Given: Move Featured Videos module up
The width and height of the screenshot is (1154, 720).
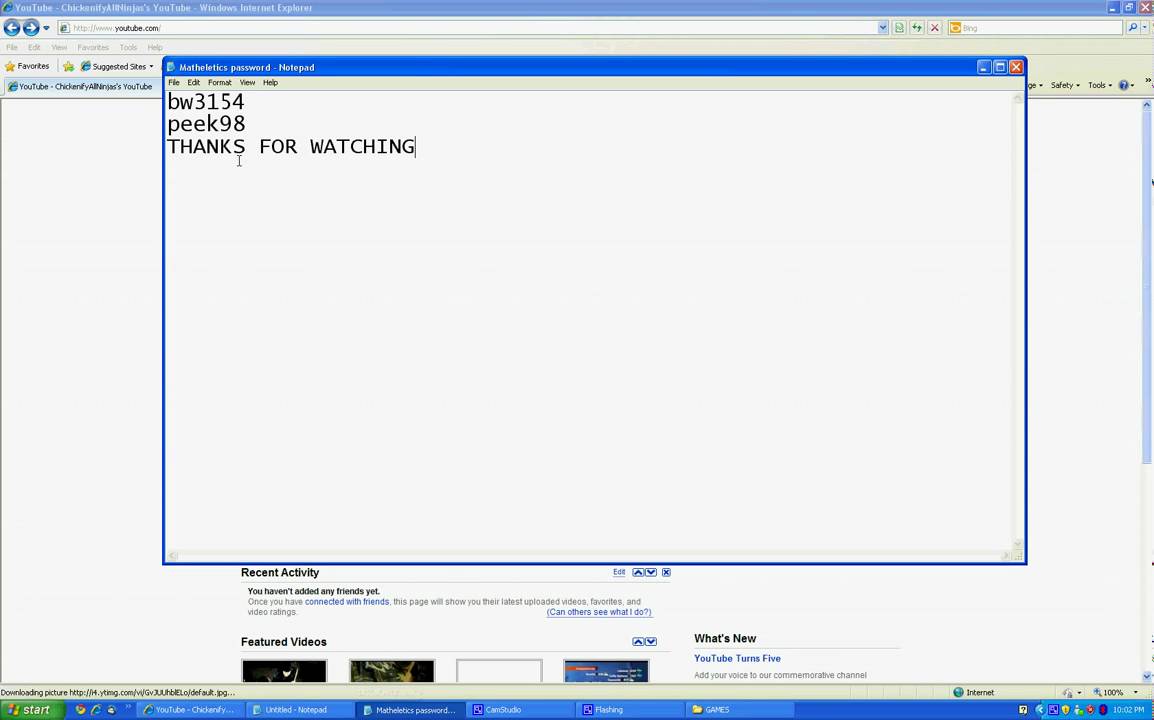Looking at the screenshot, I should [638, 641].
